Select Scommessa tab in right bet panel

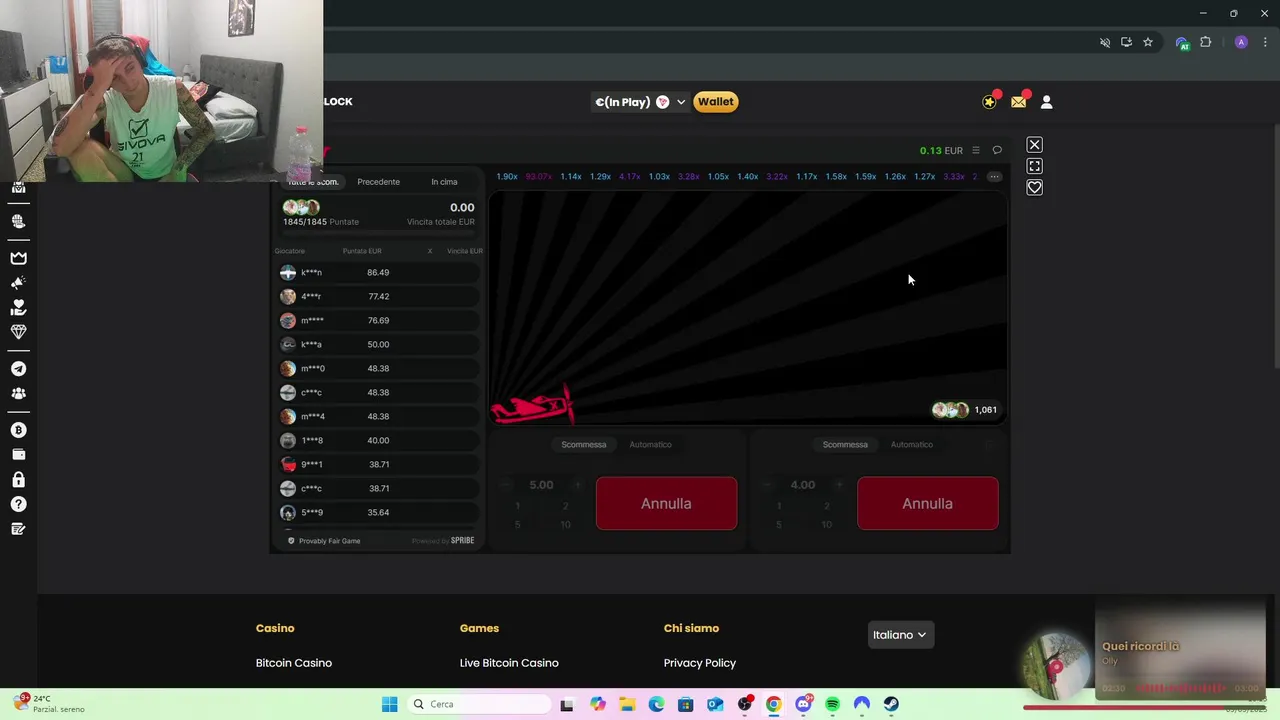point(845,444)
